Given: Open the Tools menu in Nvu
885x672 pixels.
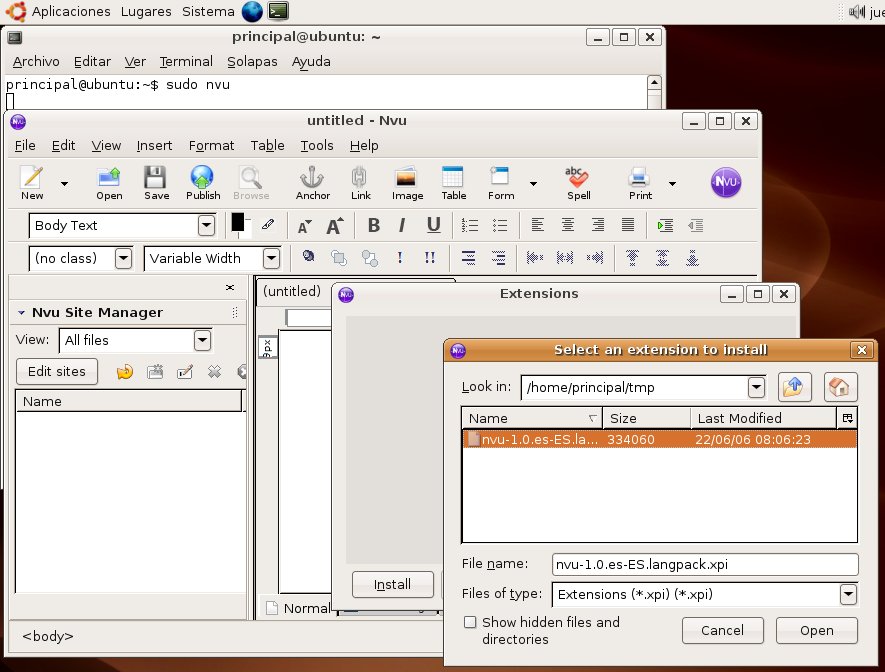Looking at the screenshot, I should (317, 145).
